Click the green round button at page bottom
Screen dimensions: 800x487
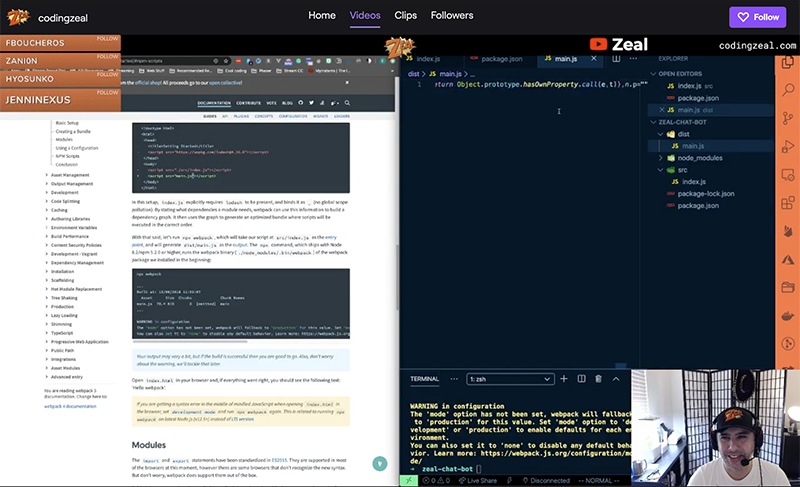pos(380,464)
